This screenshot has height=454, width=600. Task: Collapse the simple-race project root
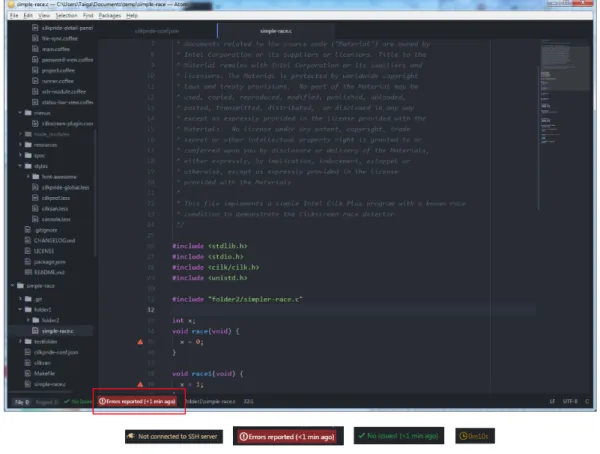click(x=12, y=286)
